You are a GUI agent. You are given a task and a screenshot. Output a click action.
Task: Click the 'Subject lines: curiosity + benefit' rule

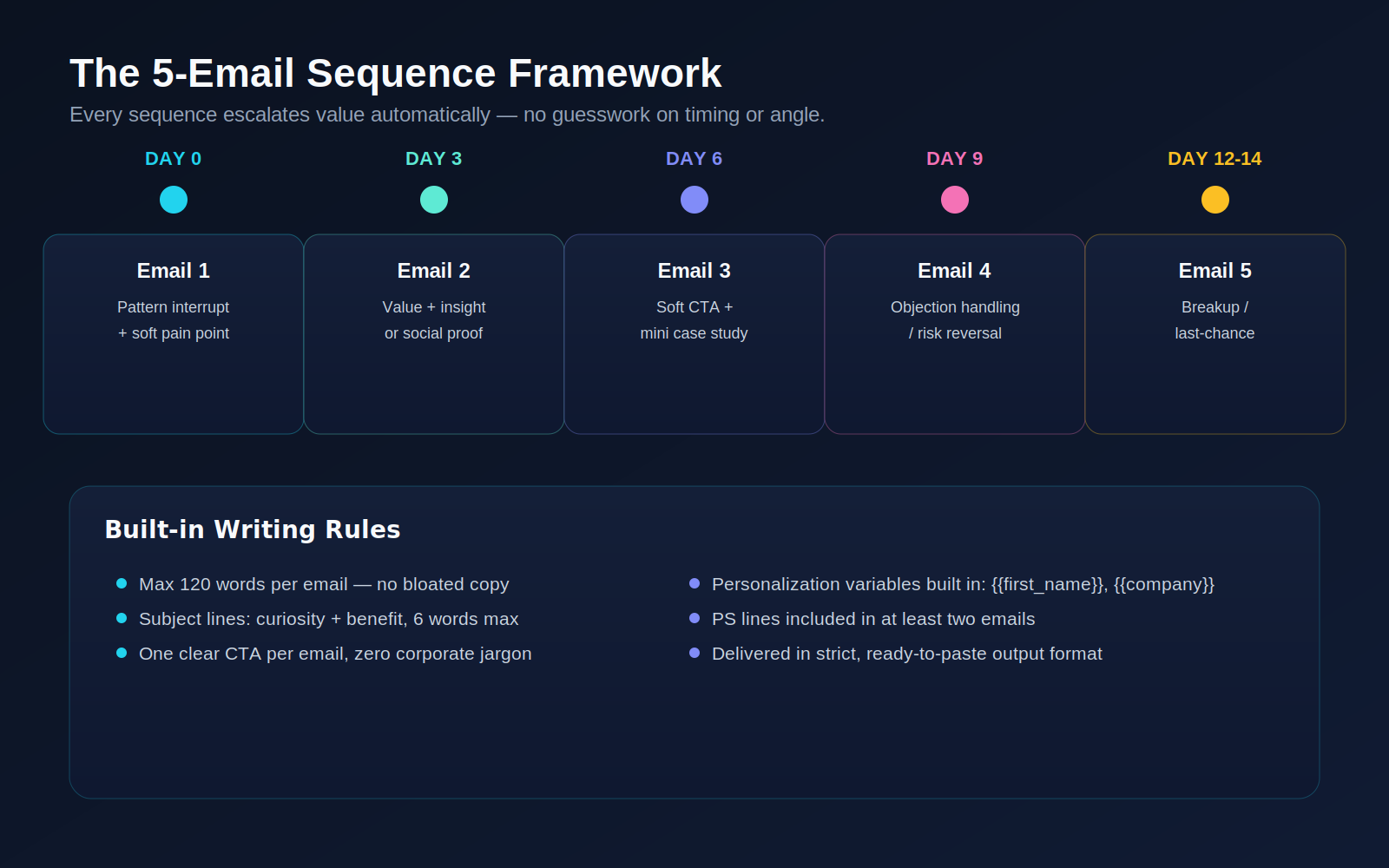[329, 619]
